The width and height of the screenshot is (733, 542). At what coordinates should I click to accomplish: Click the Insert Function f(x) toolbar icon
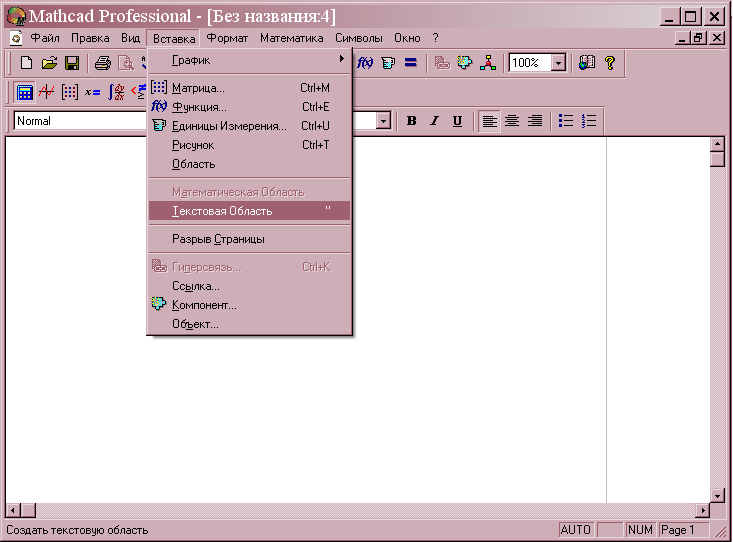(x=365, y=63)
